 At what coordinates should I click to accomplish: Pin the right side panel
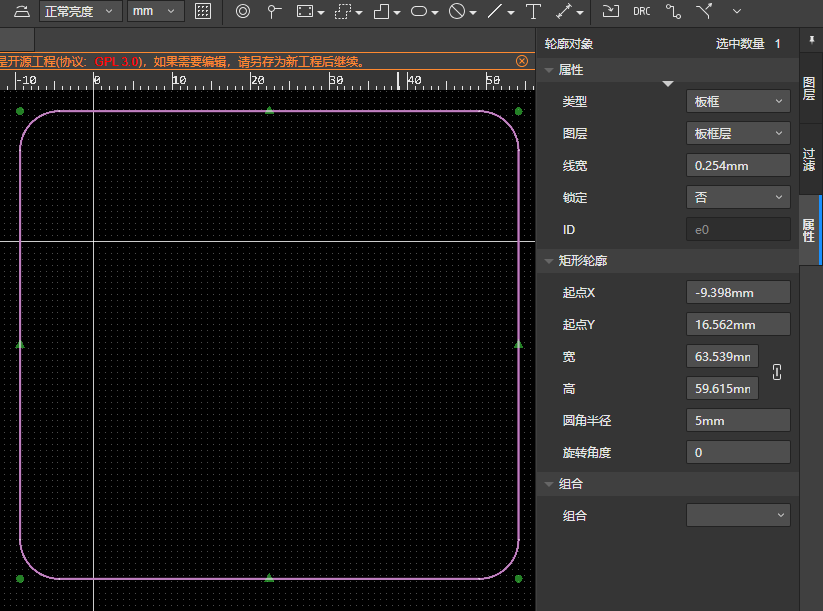tap(811, 40)
